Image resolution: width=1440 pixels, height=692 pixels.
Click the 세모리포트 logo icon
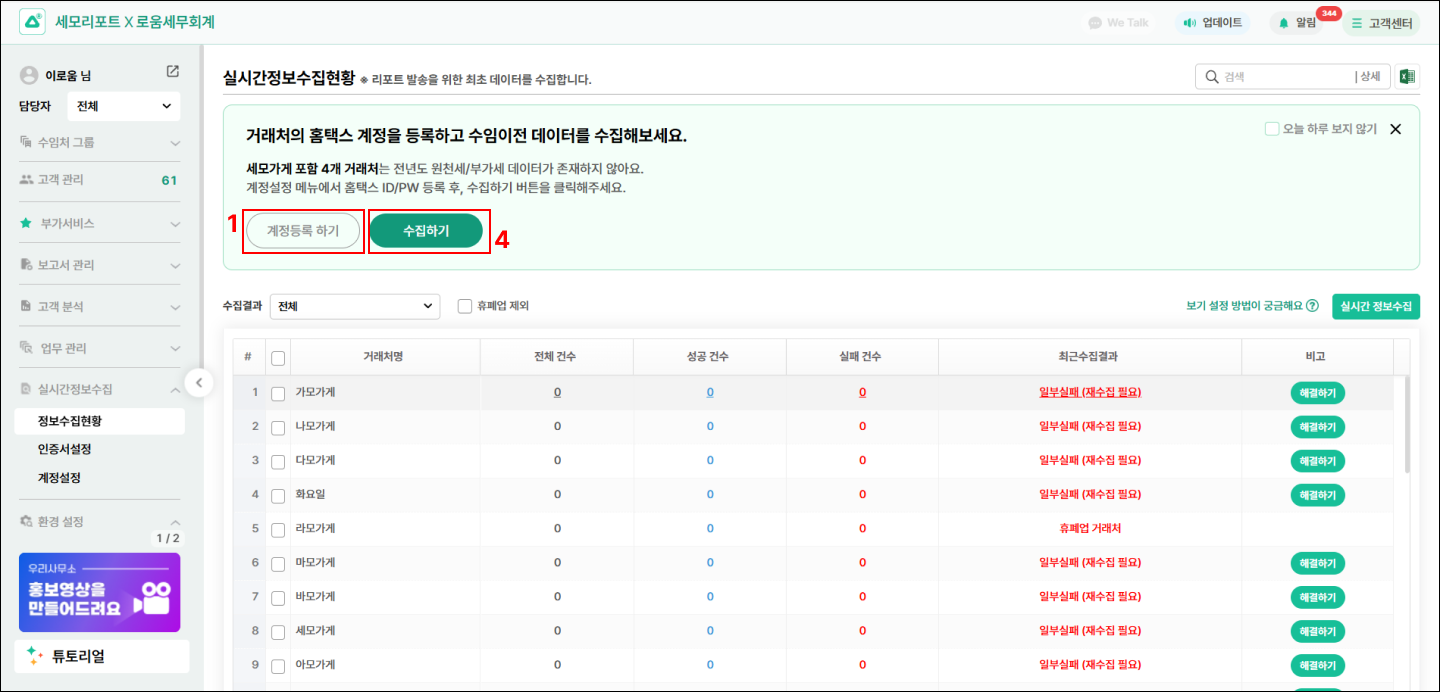pos(32,22)
